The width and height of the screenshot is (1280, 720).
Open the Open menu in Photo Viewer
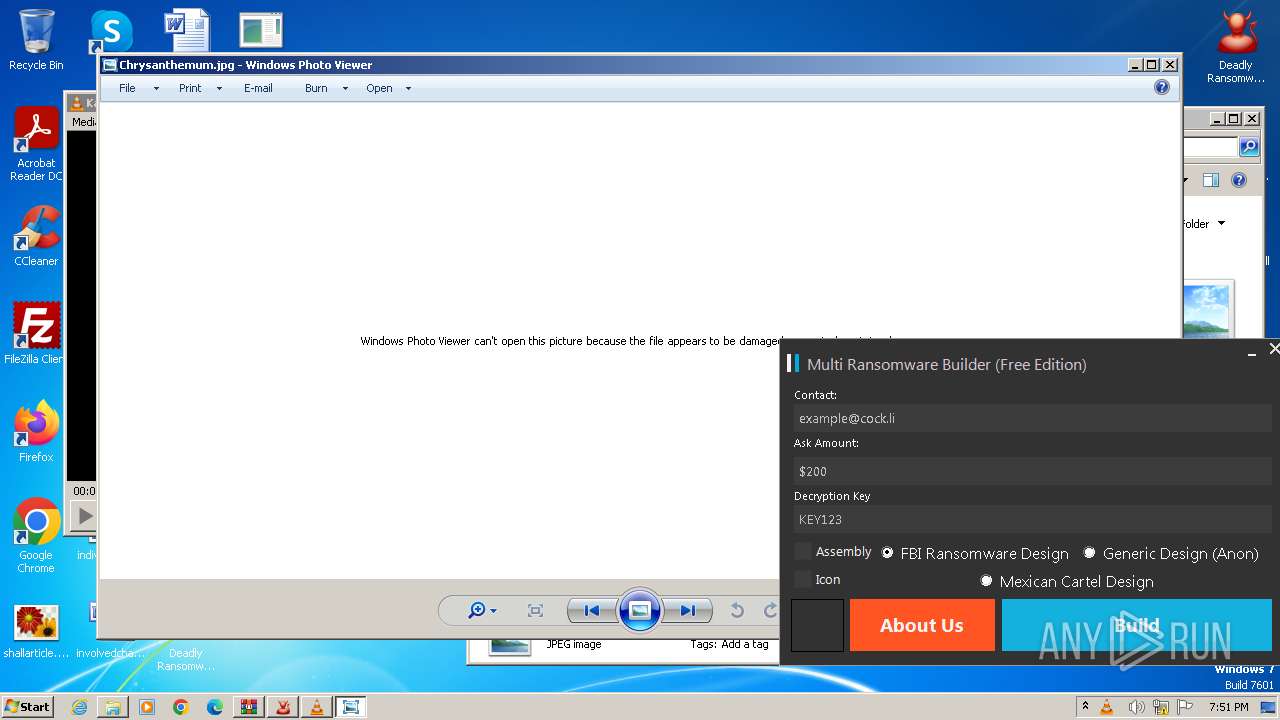(379, 88)
